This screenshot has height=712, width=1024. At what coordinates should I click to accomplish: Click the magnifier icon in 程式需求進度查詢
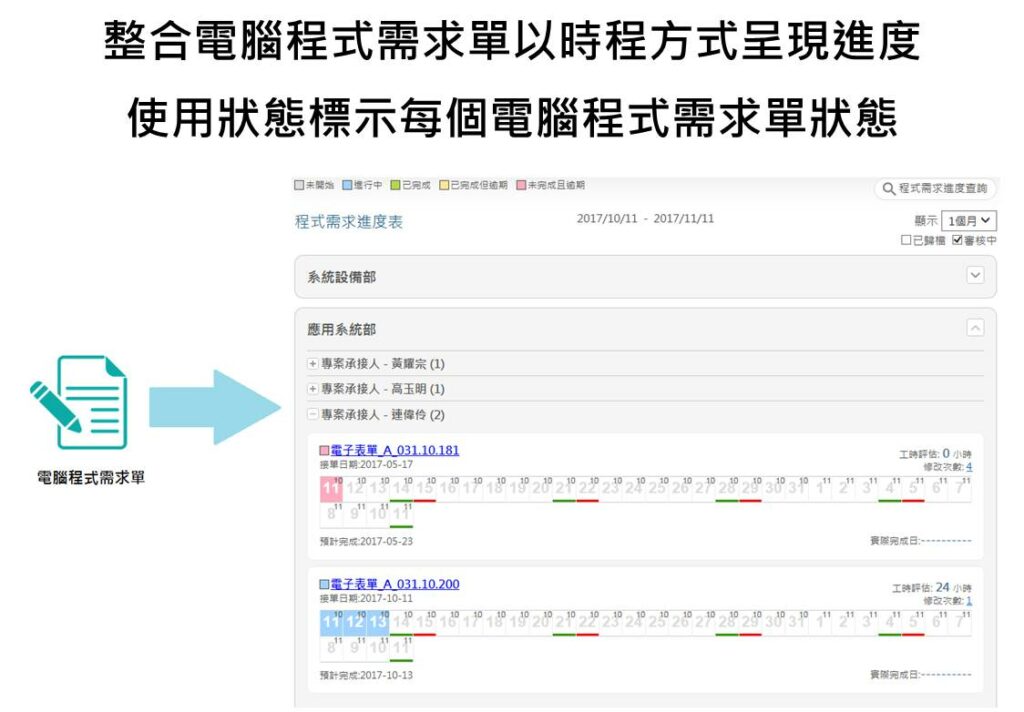pos(888,188)
